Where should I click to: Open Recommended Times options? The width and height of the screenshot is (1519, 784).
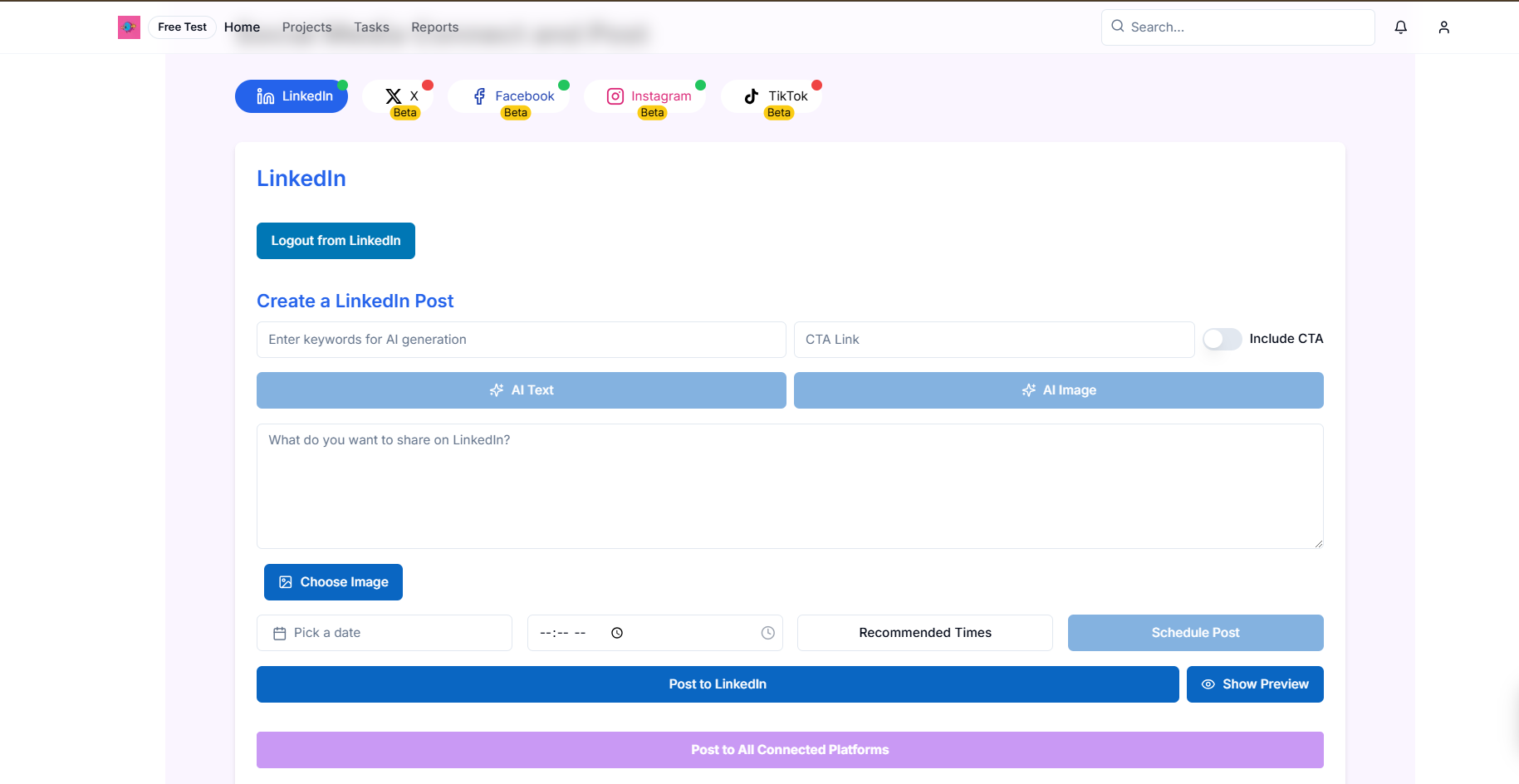point(924,633)
